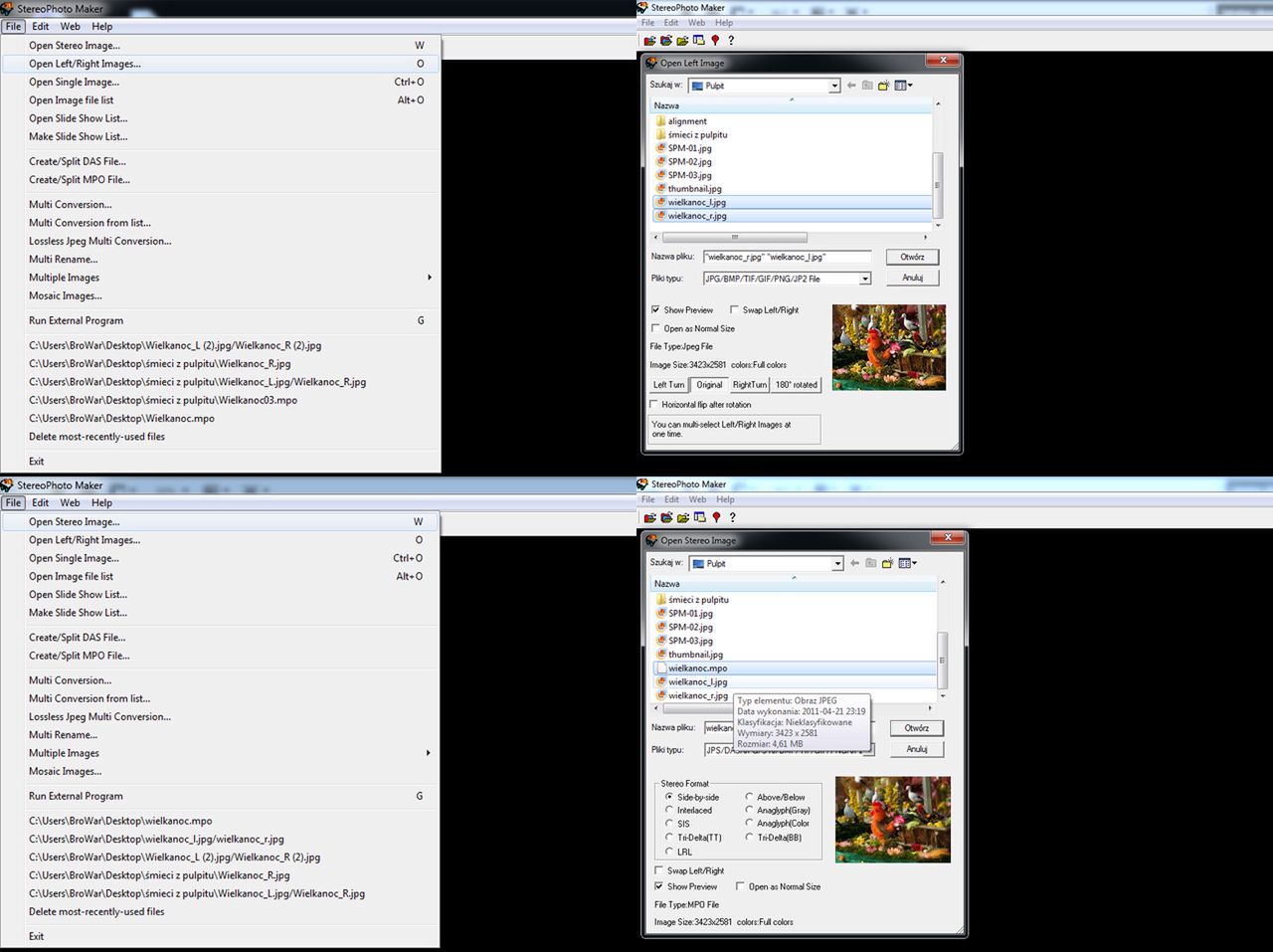This screenshot has width=1273, height=952.
Task: Click the up-one-level folder icon in the Open Stereo Image dialog
Action: 870,563
